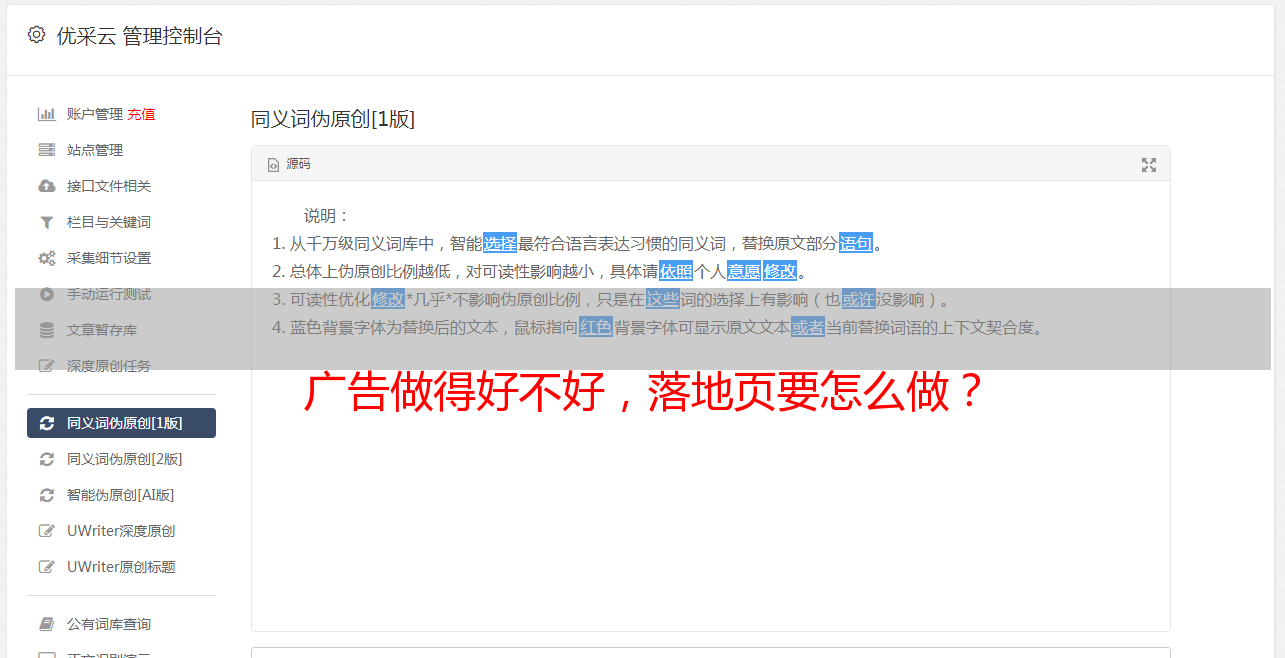
Task: Click the gear icon beside 优采云 管理控制台
Action: (37, 35)
